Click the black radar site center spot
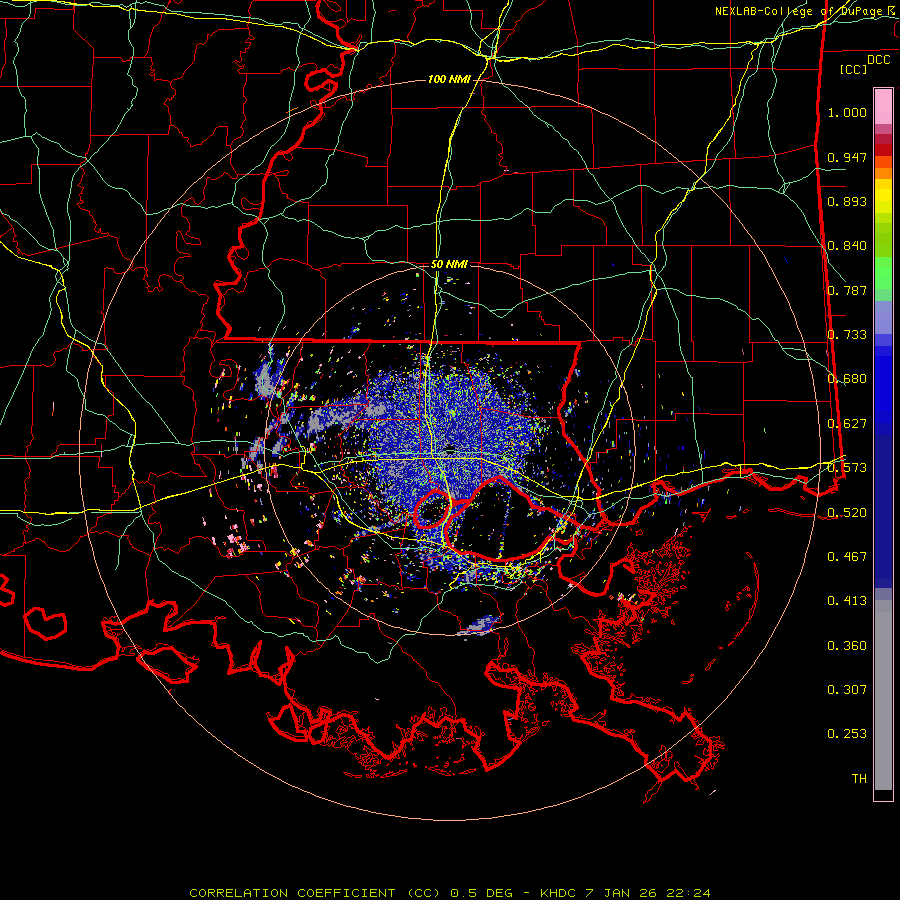This screenshot has height=900, width=900. [450, 449]
